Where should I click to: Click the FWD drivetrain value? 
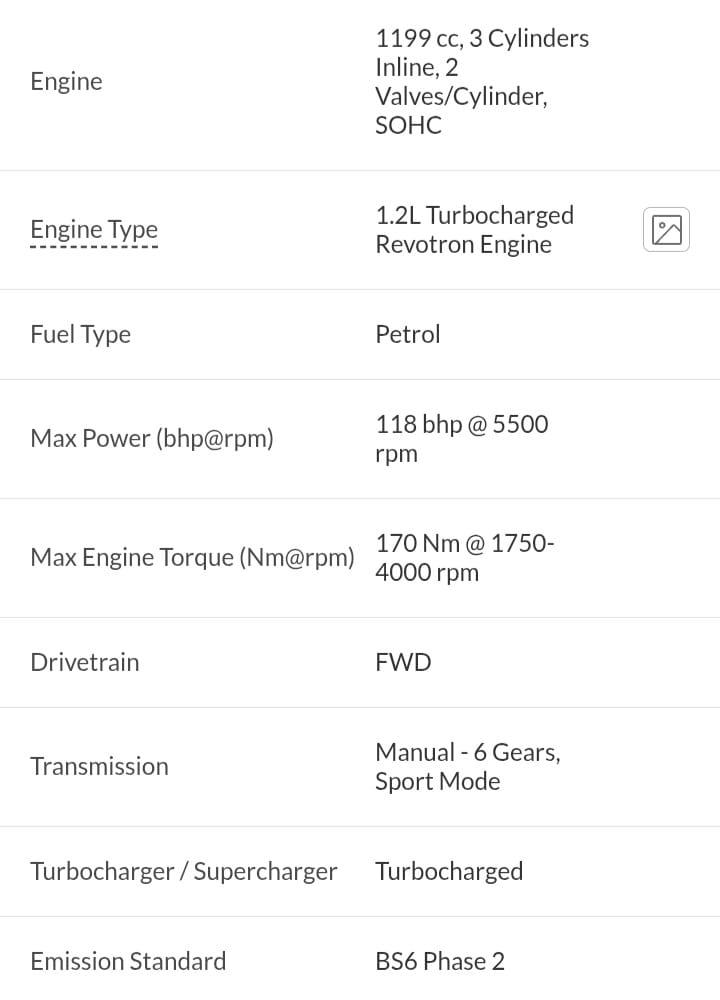tap(403, 662)
